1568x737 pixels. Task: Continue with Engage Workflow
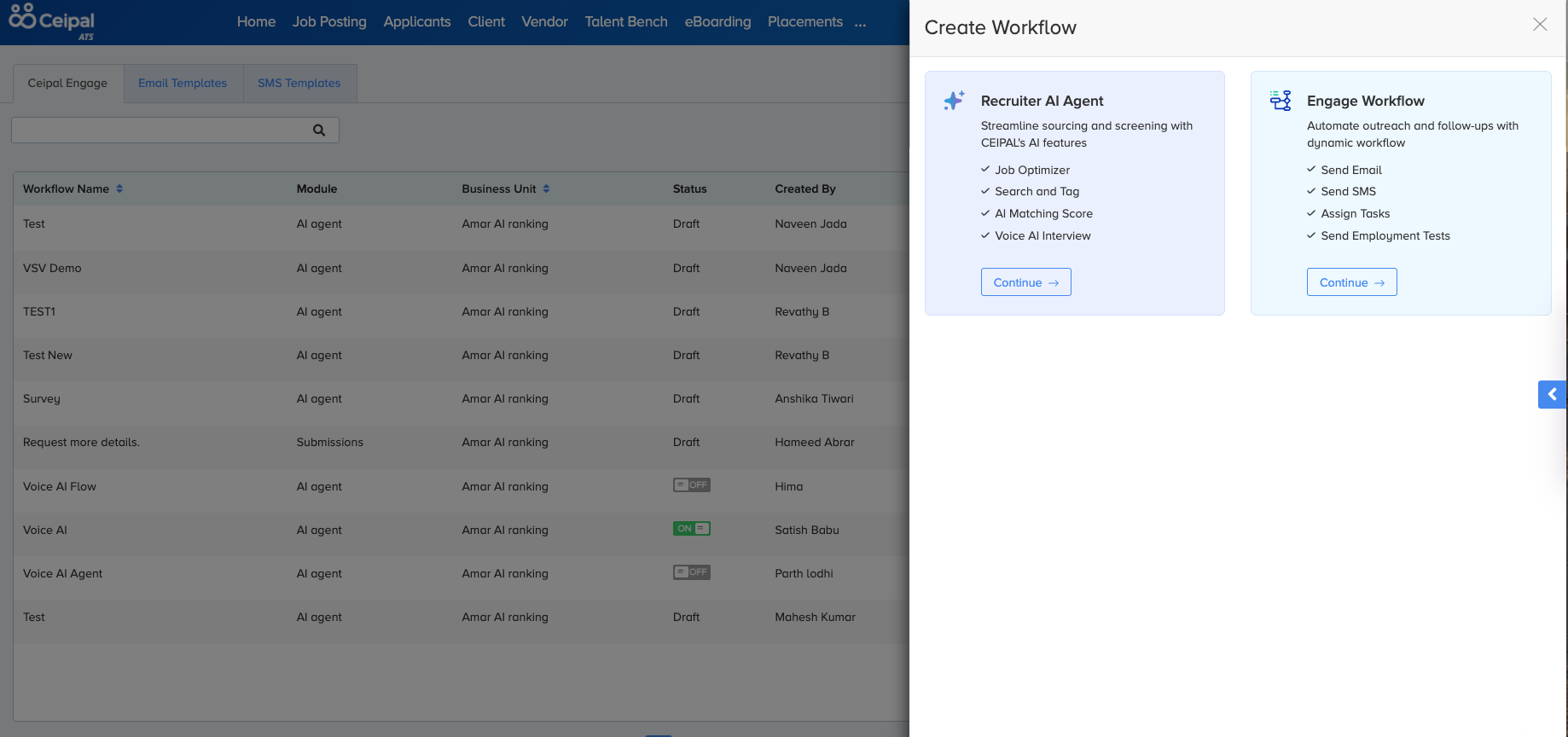1351,282
